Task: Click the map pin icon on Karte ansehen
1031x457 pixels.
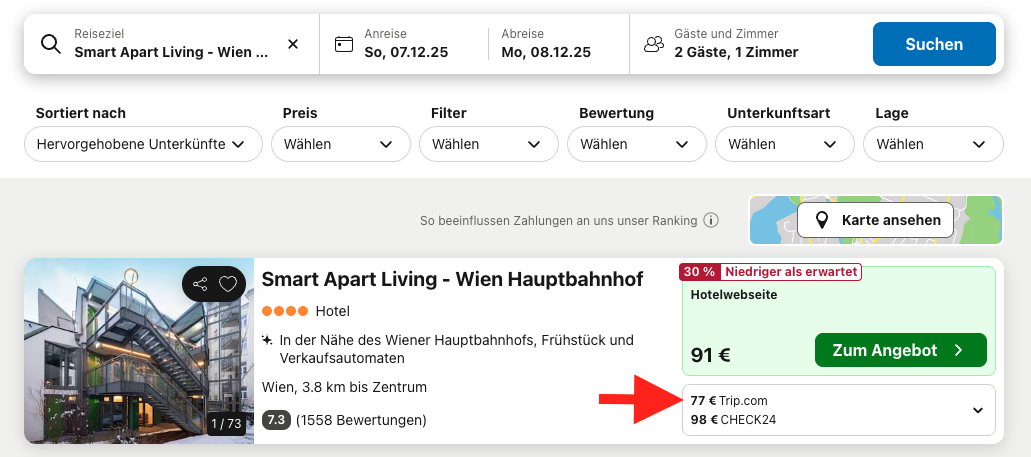Action: 822,220
